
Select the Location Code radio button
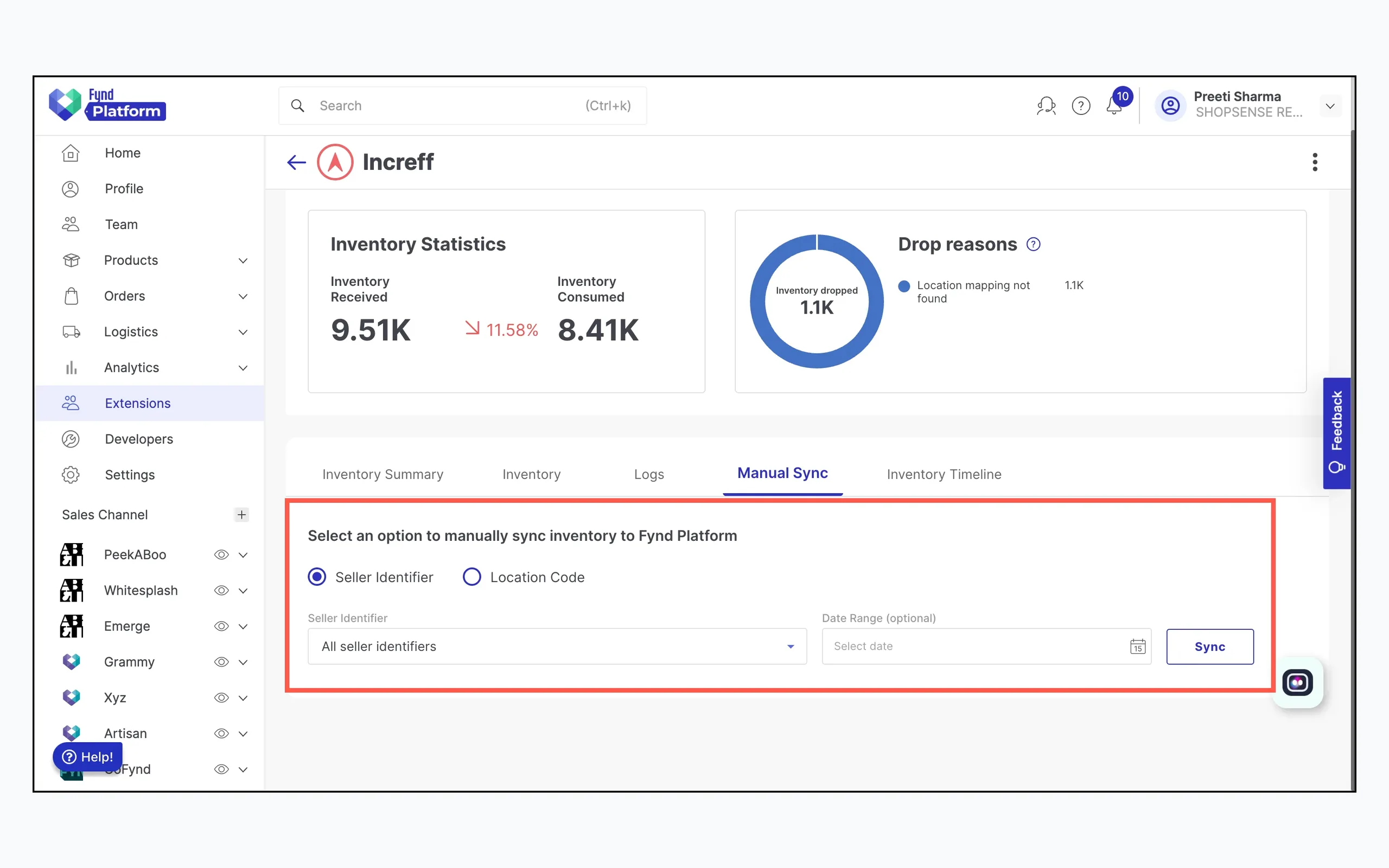472,577
